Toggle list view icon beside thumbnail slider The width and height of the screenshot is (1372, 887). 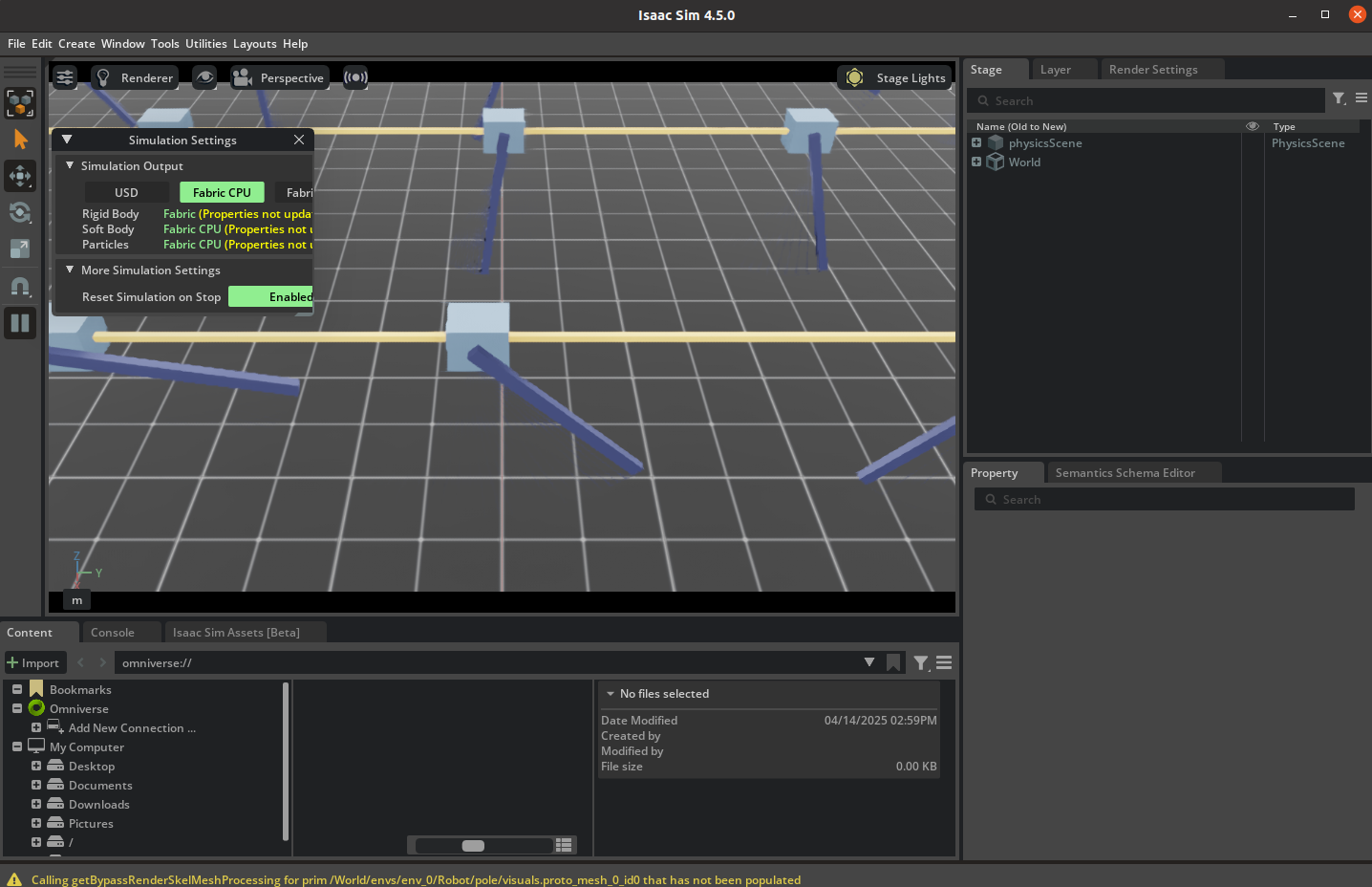click(564, 845)
